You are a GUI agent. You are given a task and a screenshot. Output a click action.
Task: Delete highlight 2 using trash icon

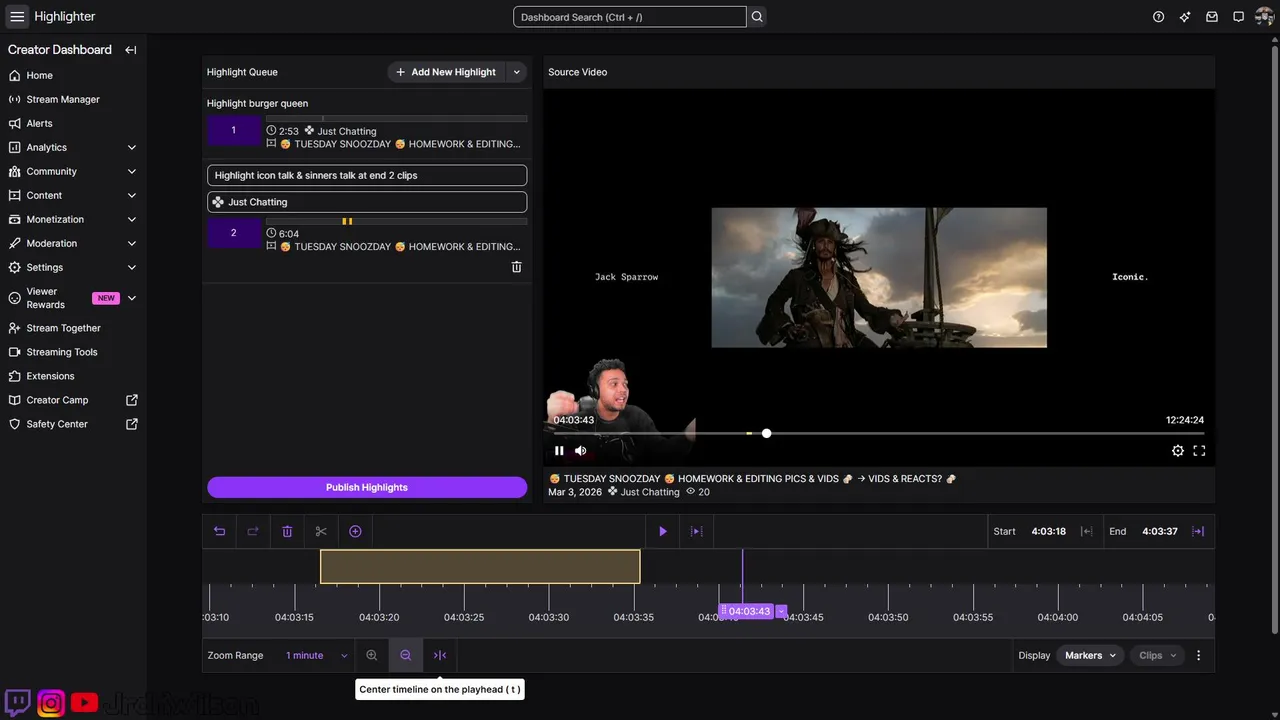517,267
